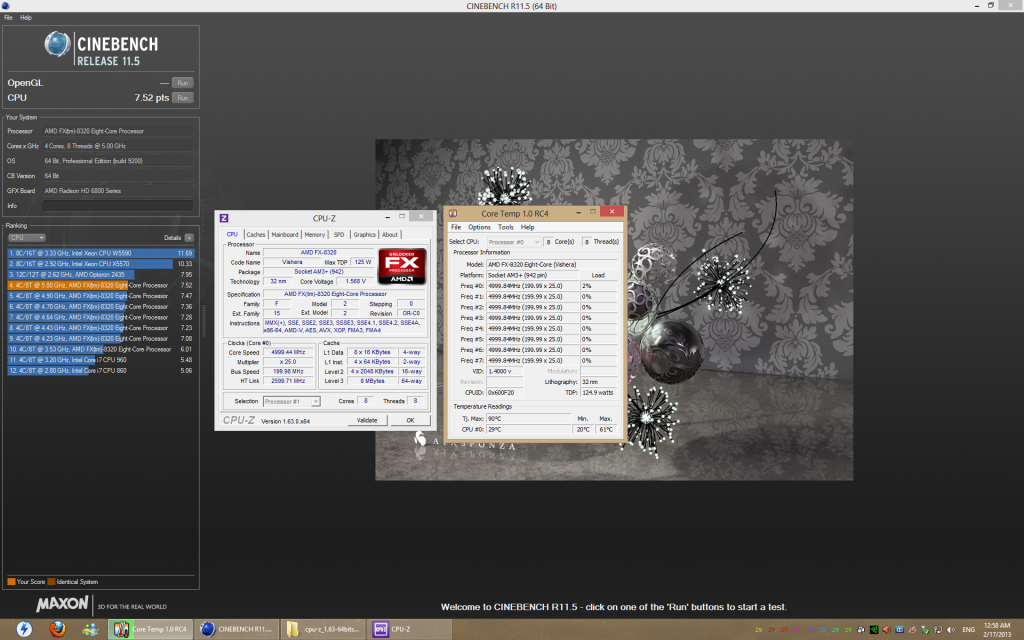Viewport: 1024px width, 640px height.
Task: Click the AMD FX processor logo in CPU-Z
Action: pos(402,266)
